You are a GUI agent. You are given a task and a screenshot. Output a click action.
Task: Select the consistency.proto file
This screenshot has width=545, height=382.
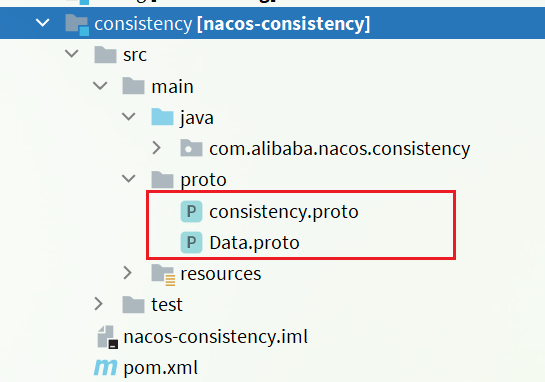(x=284, y=212)
